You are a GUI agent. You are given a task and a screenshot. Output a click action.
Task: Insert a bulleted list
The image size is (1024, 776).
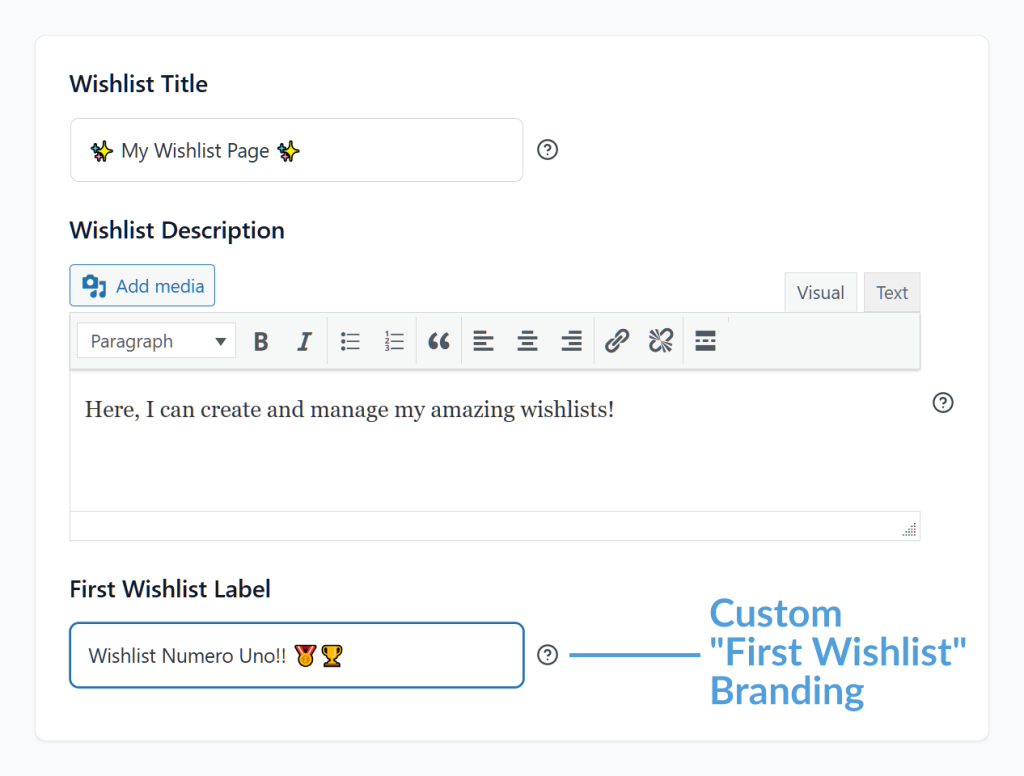coord(350,342)
